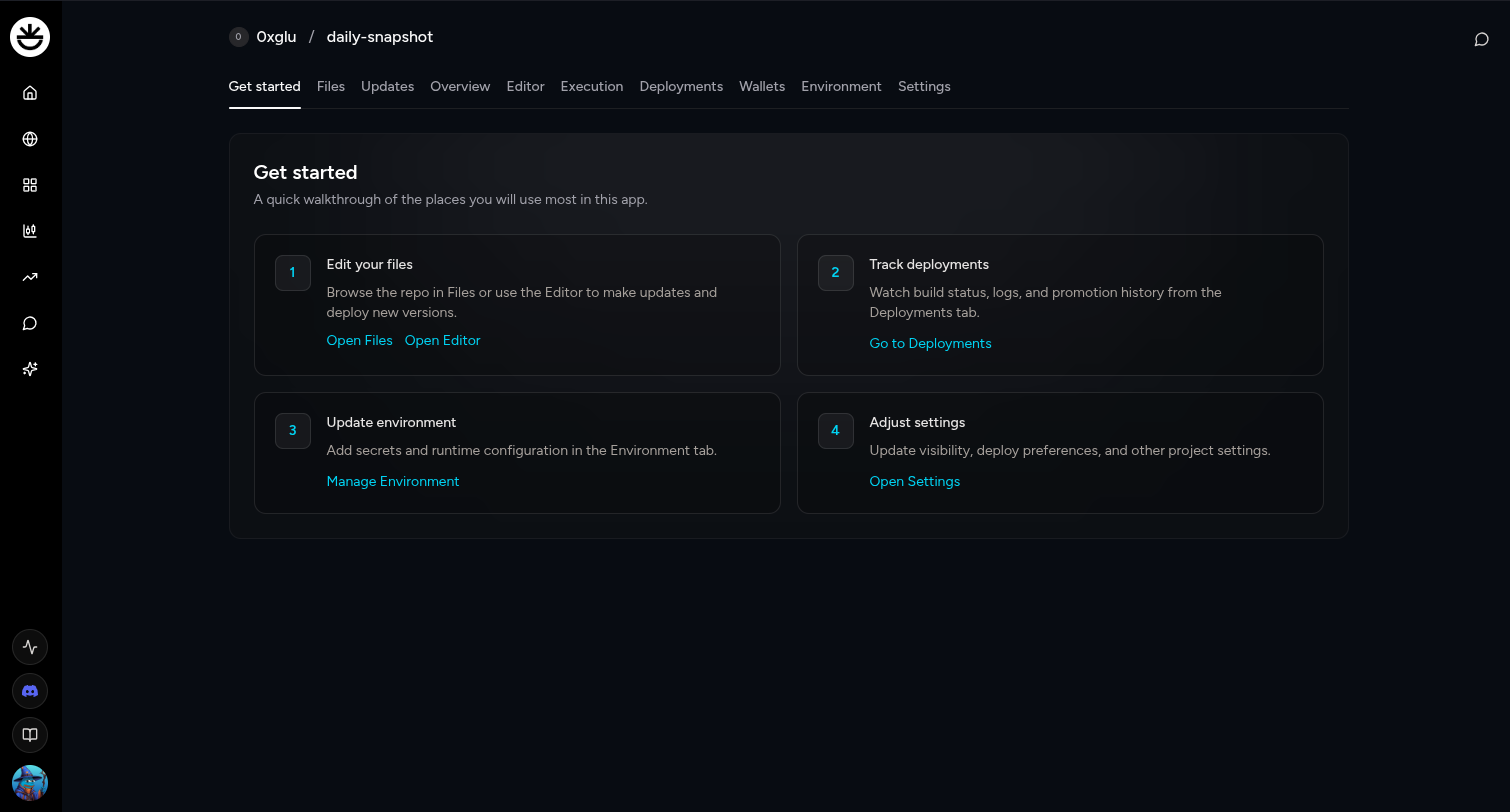Open the wizard user avatar
The width and height of the screenshot is (1510, 812).
click(x=30, y=782)
